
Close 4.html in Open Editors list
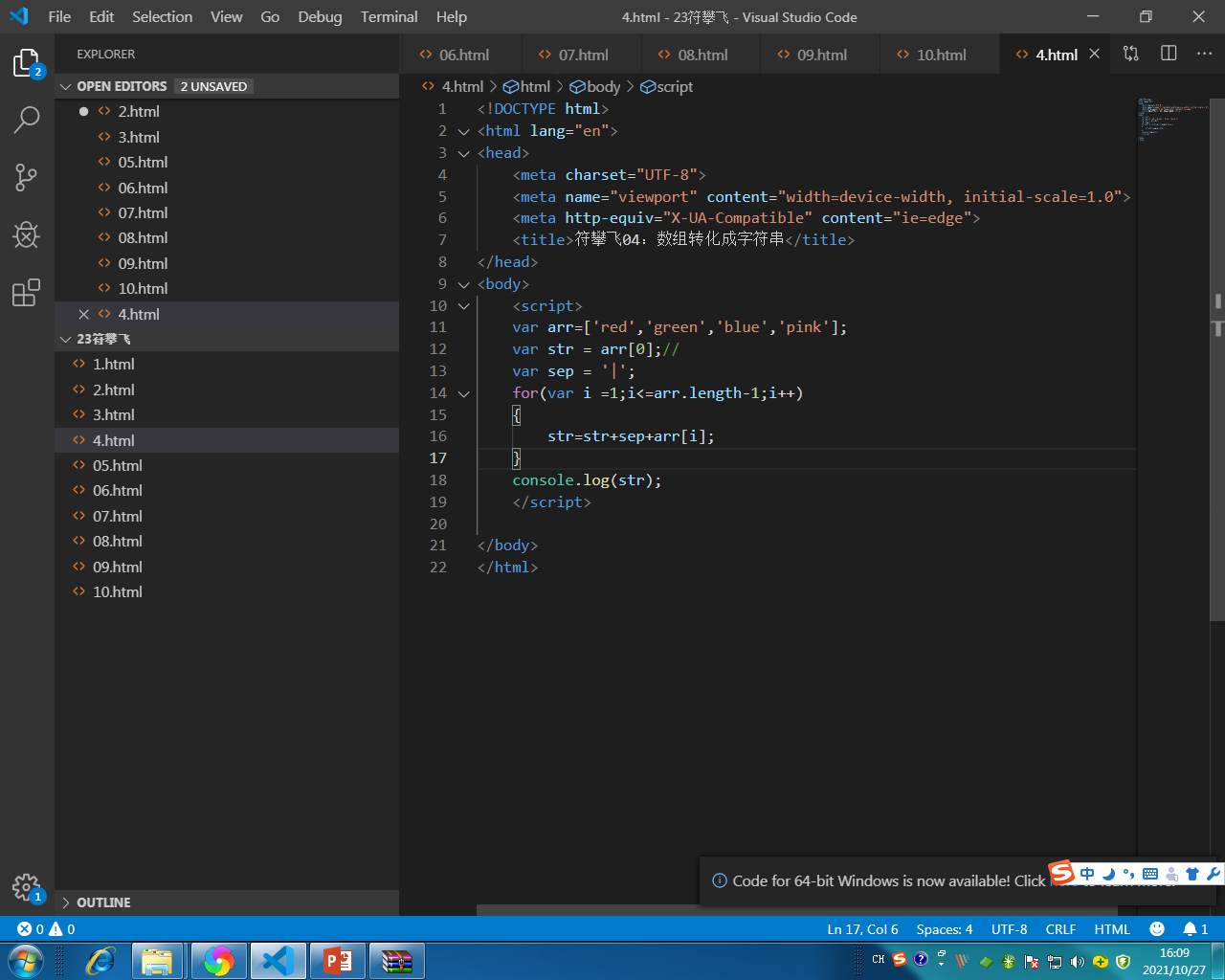point(83,314)
